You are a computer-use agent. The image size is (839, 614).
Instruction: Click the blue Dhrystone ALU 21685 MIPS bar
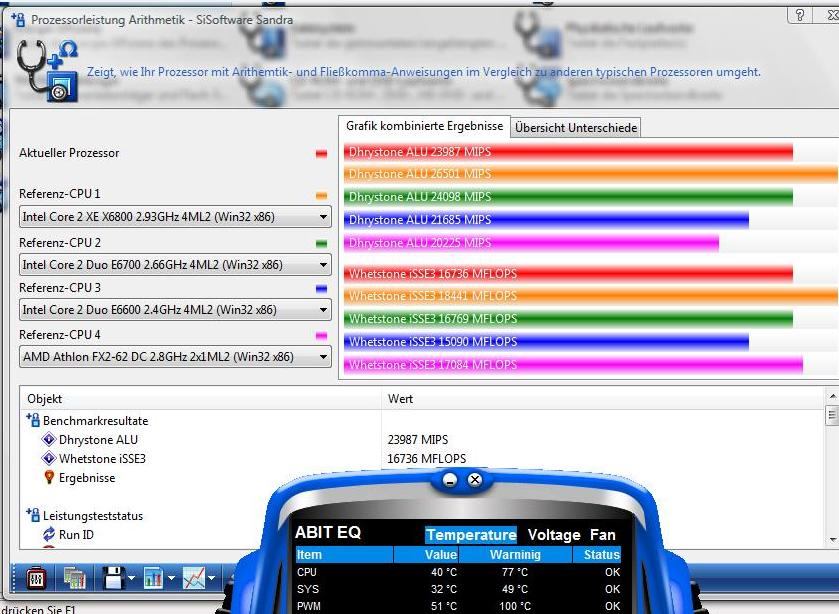click(546, 220)
